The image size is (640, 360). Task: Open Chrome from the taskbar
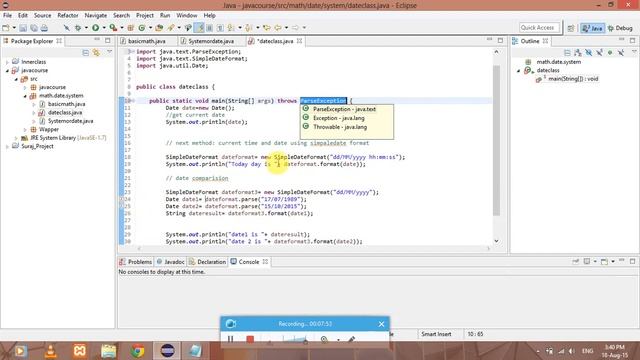tap(137, 351)
